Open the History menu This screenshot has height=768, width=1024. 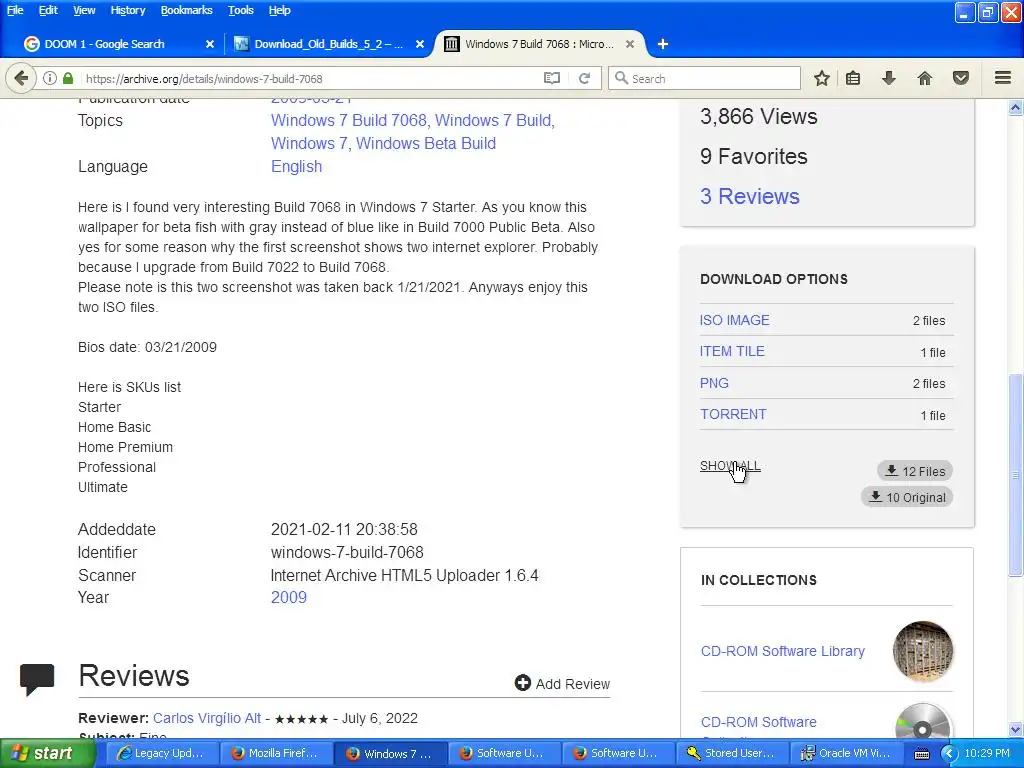[x=127, y=10]
